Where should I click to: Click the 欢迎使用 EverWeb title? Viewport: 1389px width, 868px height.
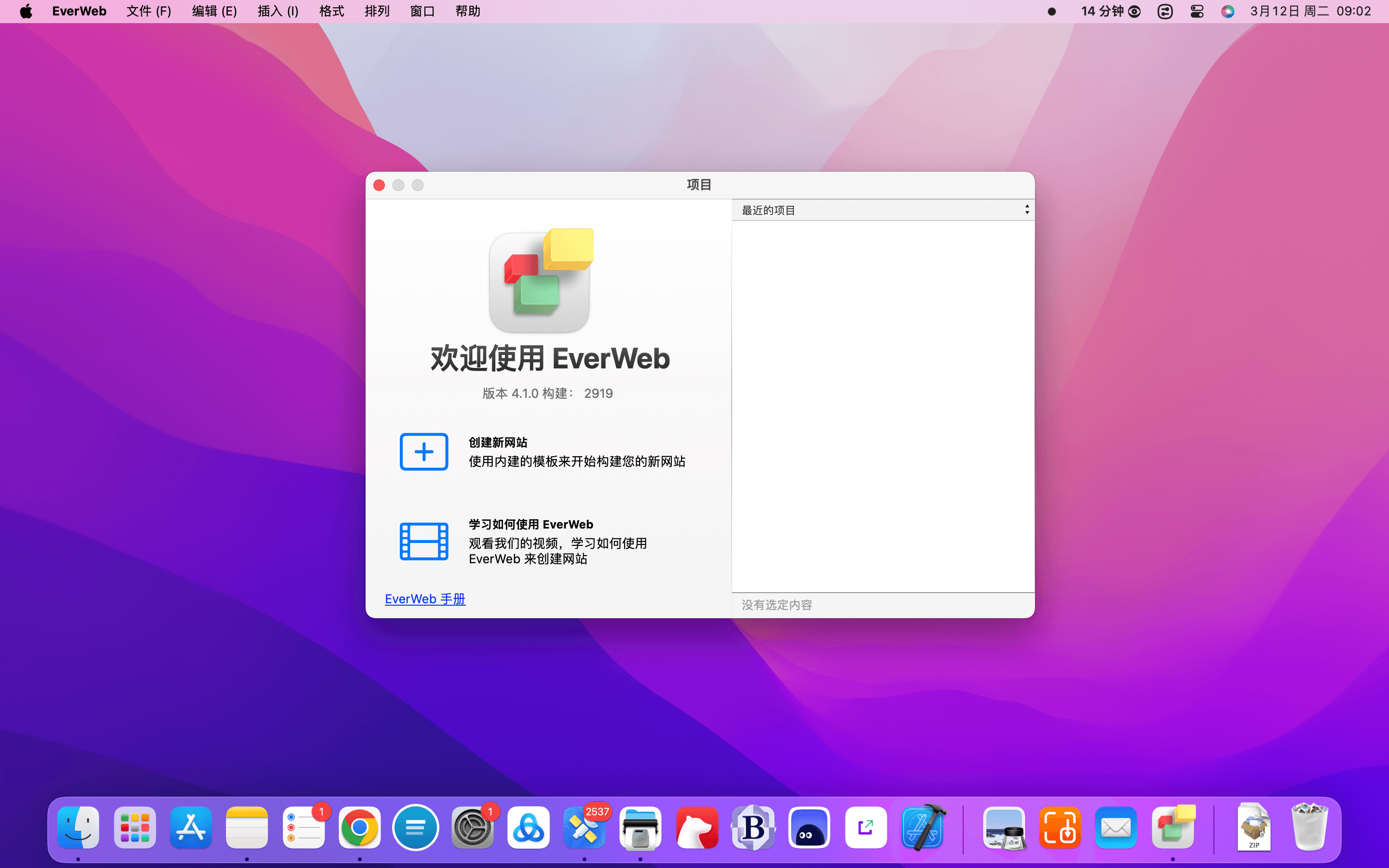[550, 358]
